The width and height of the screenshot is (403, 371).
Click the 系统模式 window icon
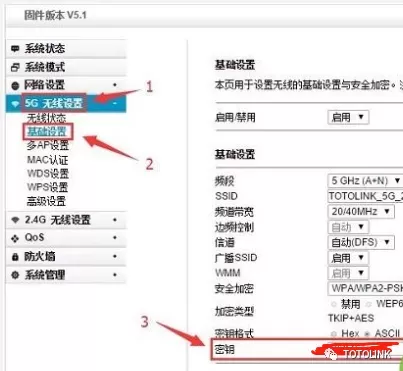[x=15, y=67]
